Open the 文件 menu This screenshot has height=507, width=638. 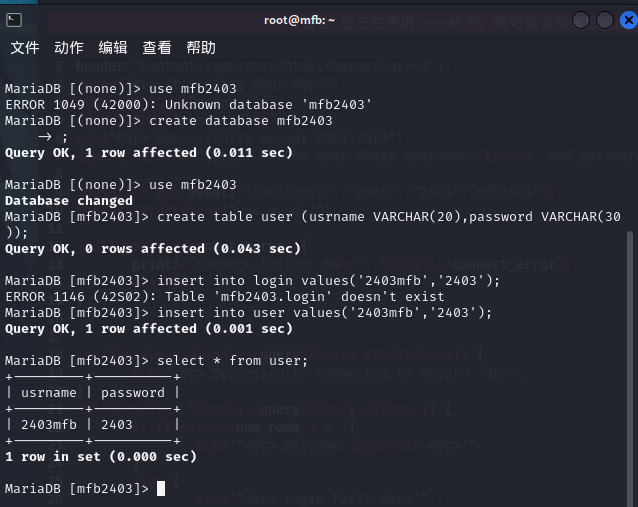coord(24,48)
